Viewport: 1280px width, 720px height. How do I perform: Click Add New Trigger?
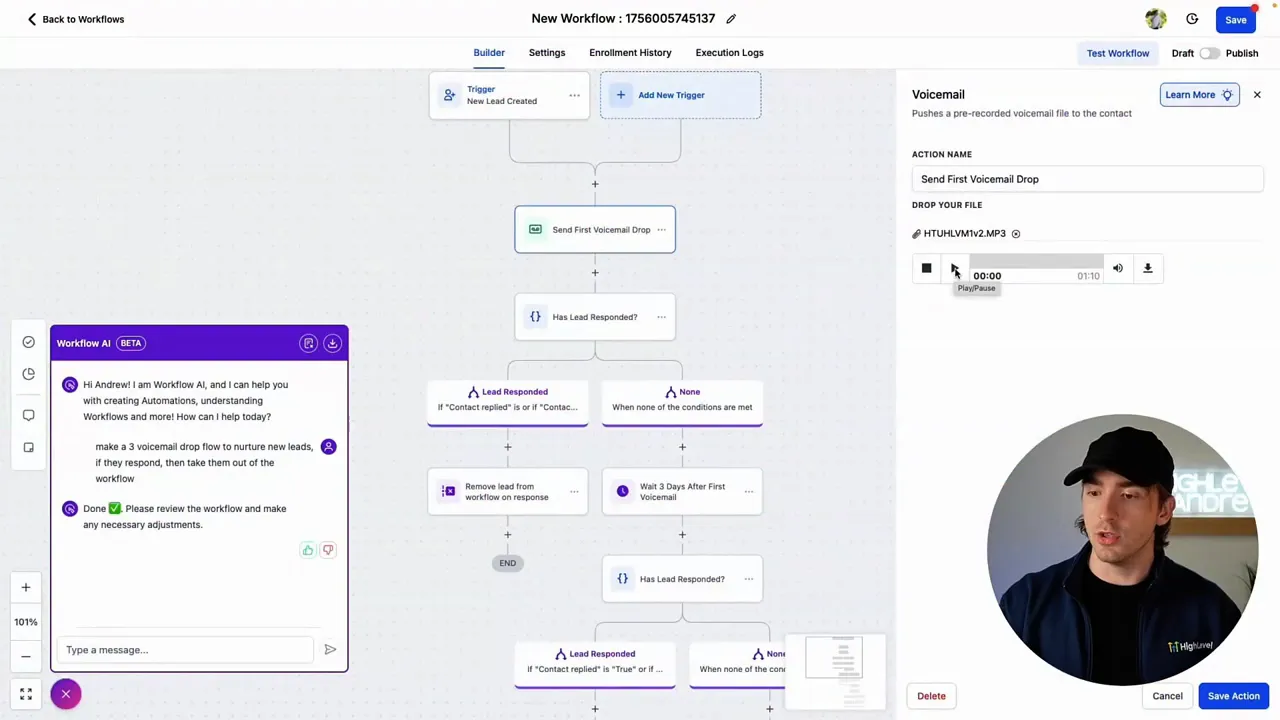pyautogui.click(x=680, y=95)
